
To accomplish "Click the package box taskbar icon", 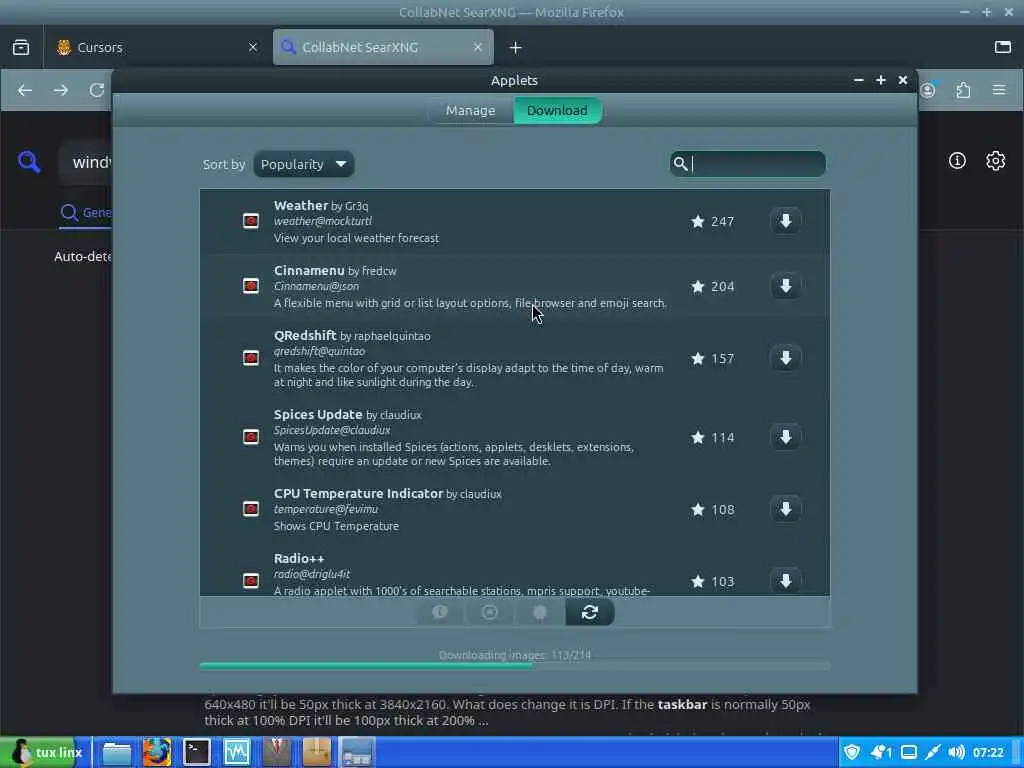I will (x=317, y=752).
